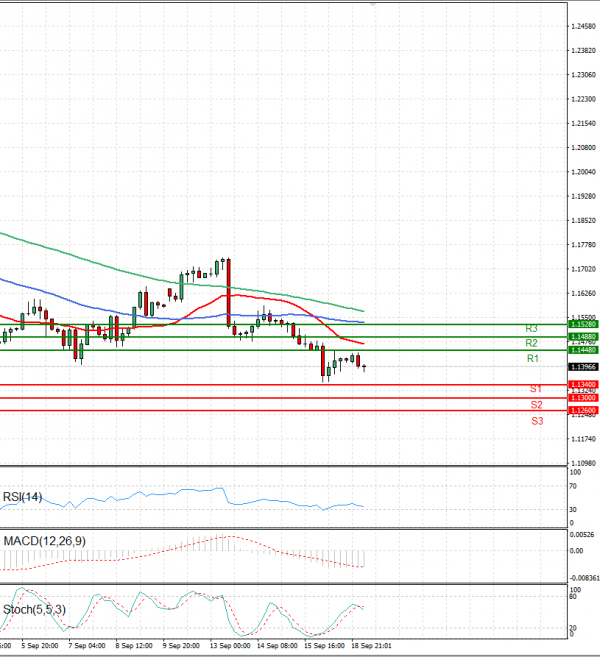Click the RSI 70 level value
This screenshot has height=657, width=600.
tap(573, 486)
